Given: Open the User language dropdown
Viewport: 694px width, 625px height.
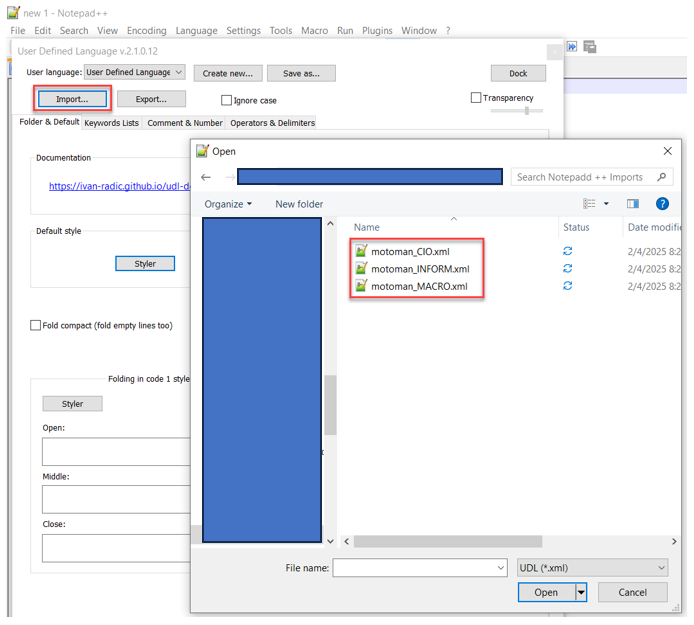Looking at the screenshot, I should point(135,72).
